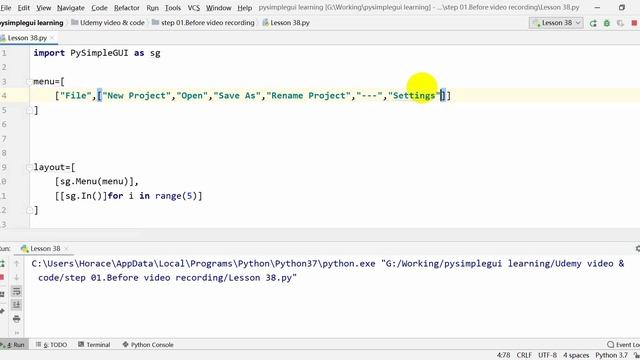
Task: Click fold end marker on line 12
Action: 29,210
